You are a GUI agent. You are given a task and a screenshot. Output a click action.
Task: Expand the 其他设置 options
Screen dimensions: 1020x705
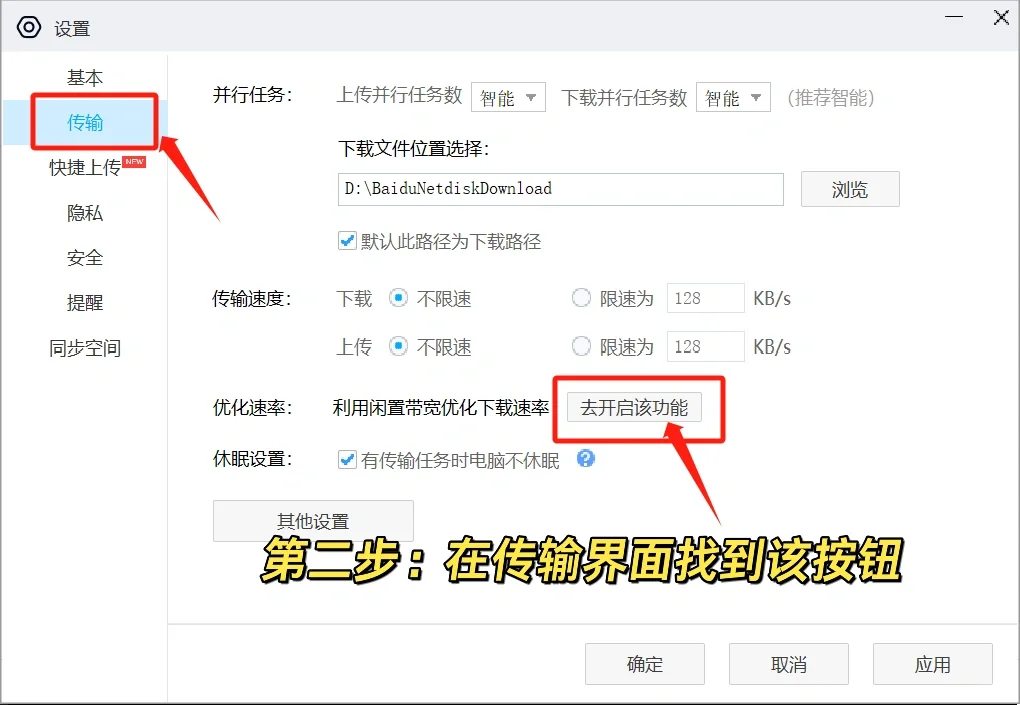(x=312, y=520)
